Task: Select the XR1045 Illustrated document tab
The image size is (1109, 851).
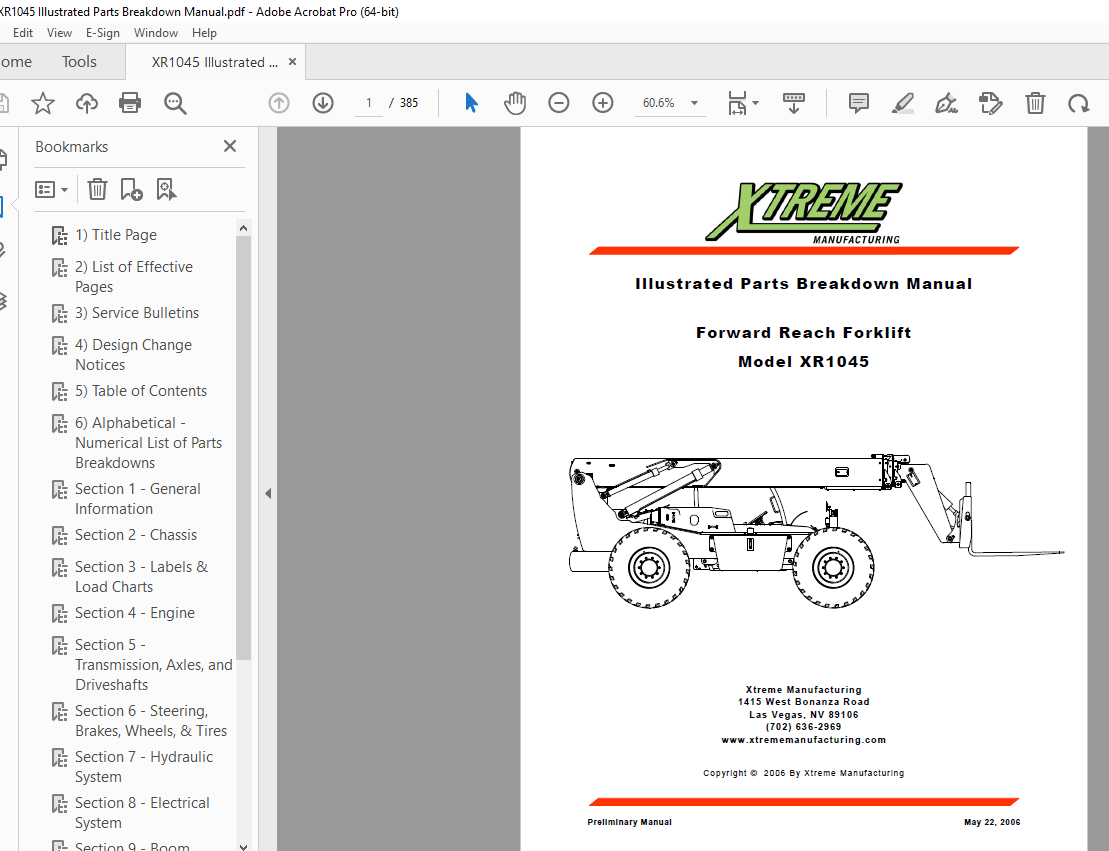Action: coord(214,62)
